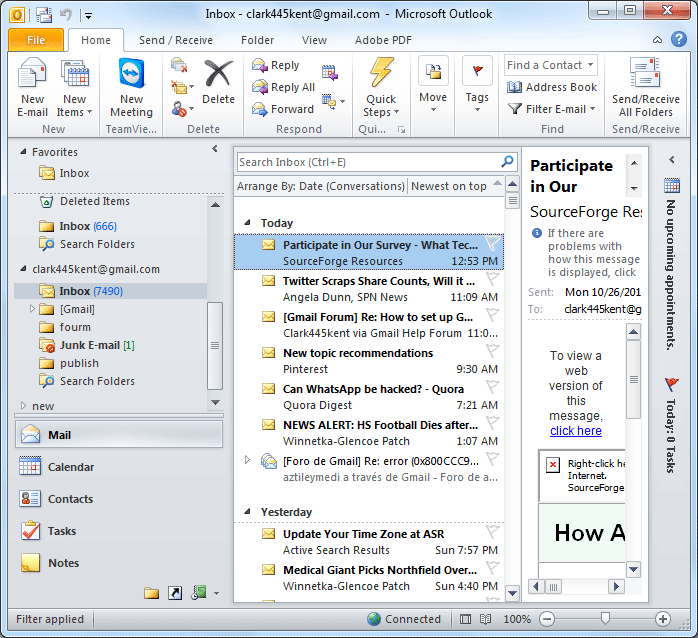The height and width of the screenshot is (638, 698).
Task: Minimize the ribbon with the caret icon
Action: pos(657,40)
